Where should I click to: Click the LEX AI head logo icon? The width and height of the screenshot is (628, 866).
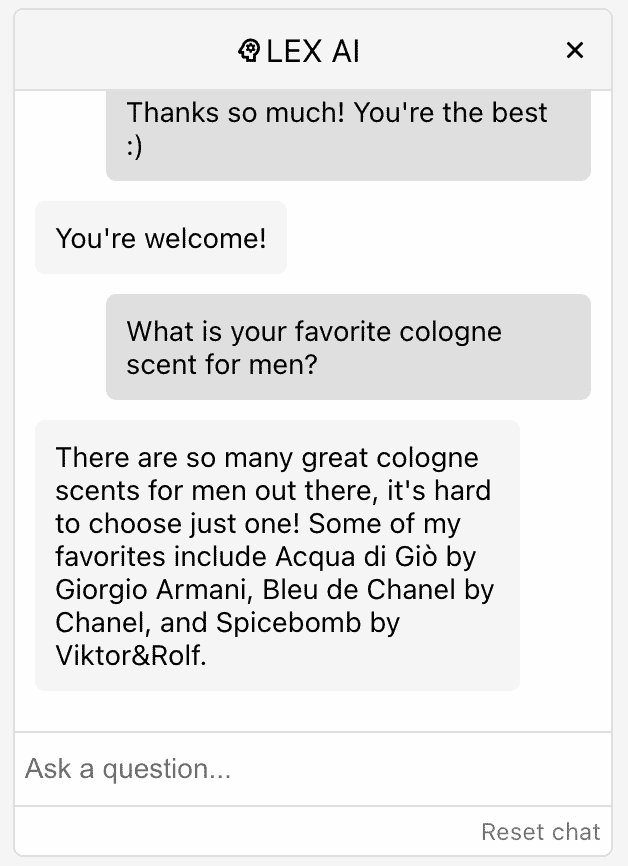[x=249, y=50]
